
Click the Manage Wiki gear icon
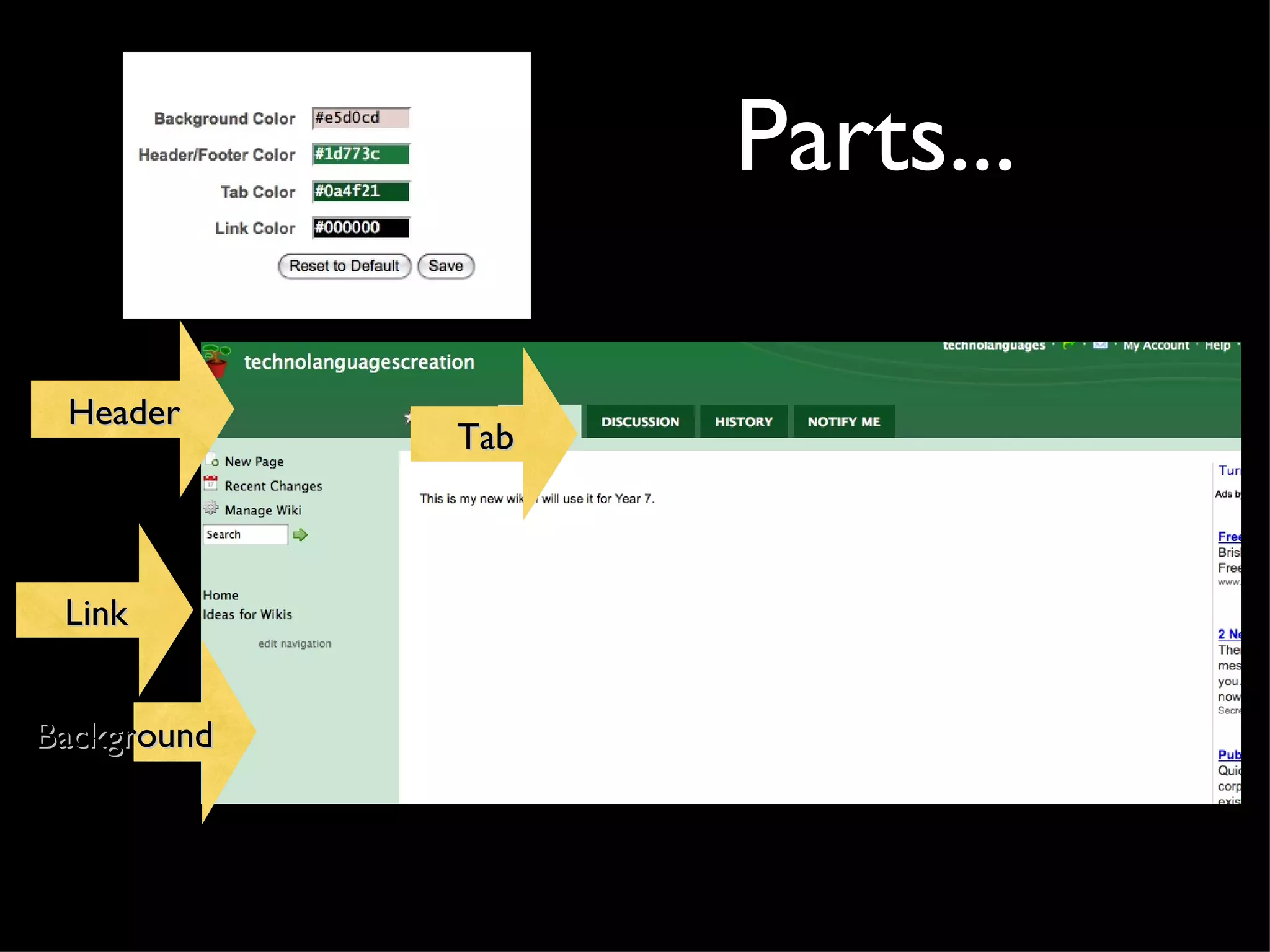(x=211, y=508)
